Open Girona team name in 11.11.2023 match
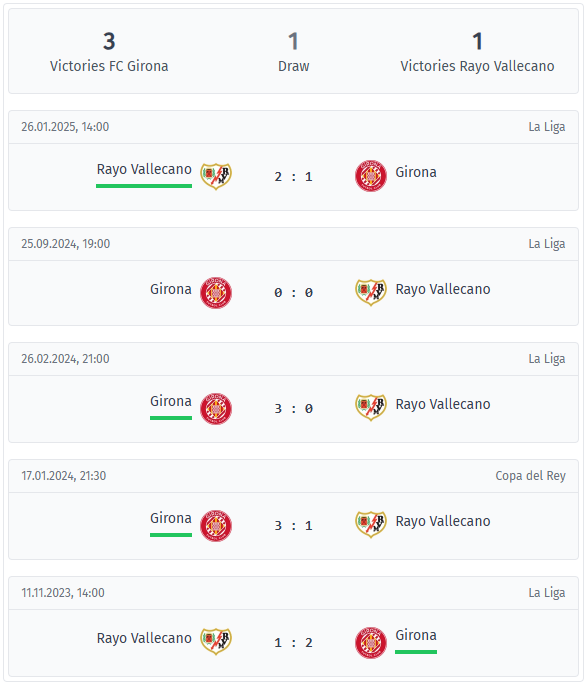 (x=416, y=635)
